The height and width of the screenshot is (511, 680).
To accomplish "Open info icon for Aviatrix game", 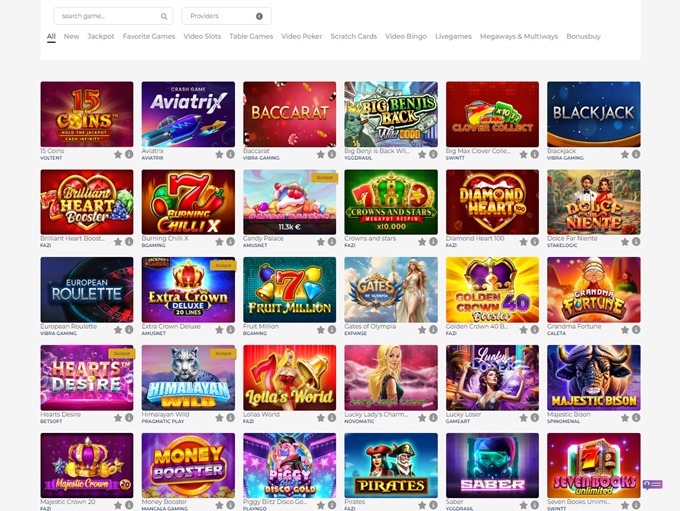I will (x=230, y=154).
